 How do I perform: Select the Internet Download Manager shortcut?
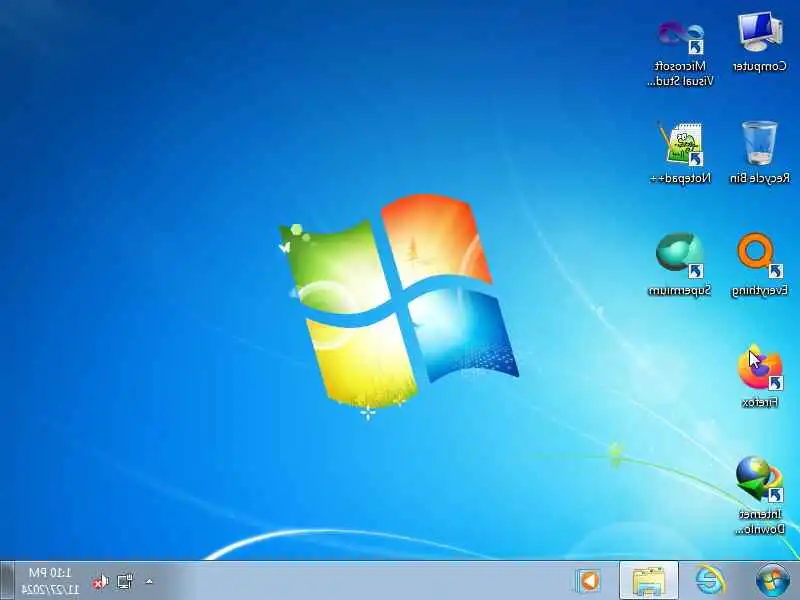tap(760, 496)
